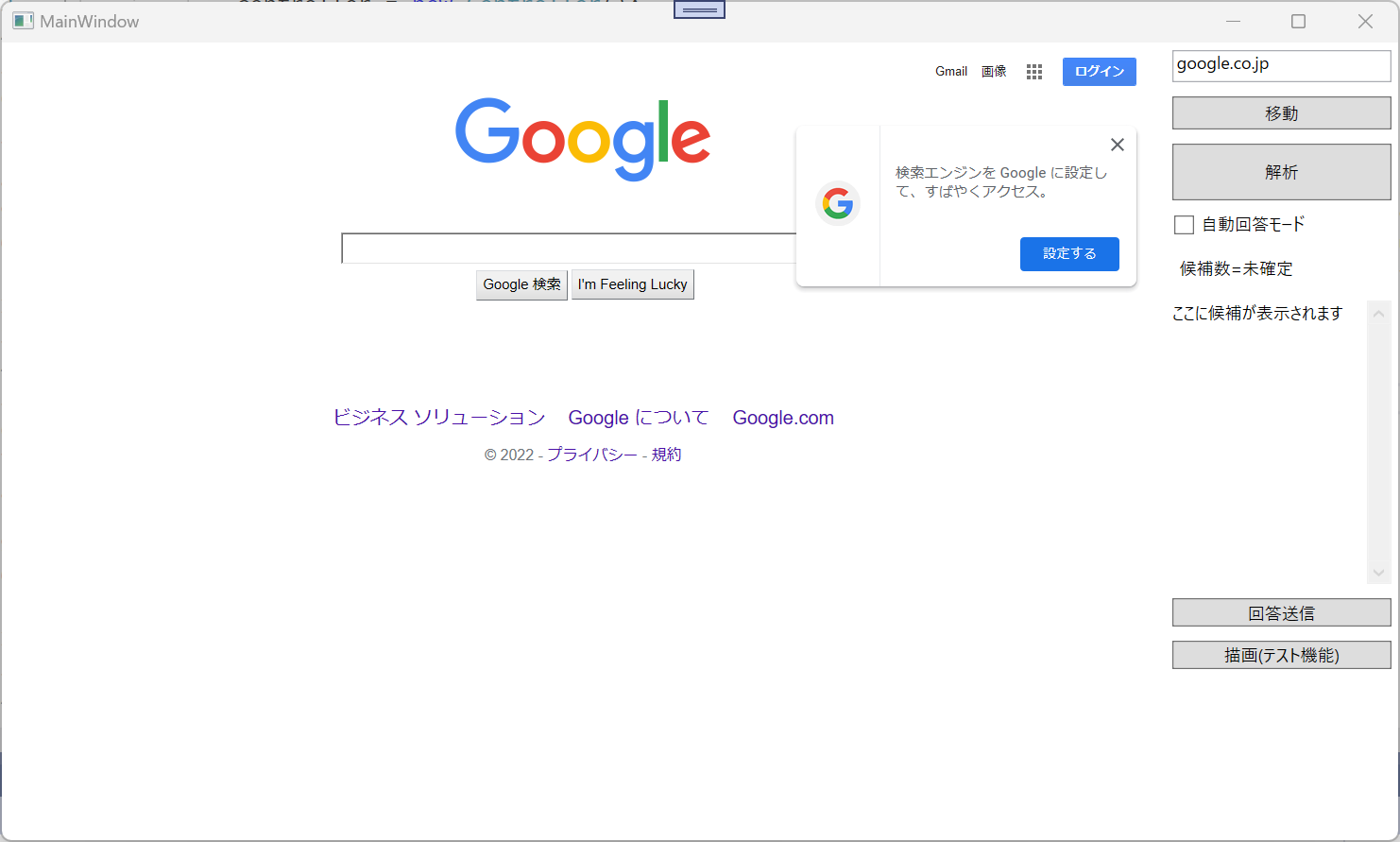Open the Google.com link
This screenshot has width=1400, height=842.
(783, 418)
